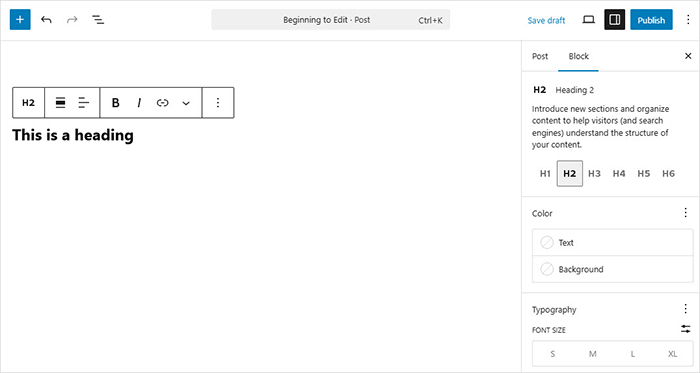Undo the last change
This screenshot has height=373, width=700.
pos(46,20)
